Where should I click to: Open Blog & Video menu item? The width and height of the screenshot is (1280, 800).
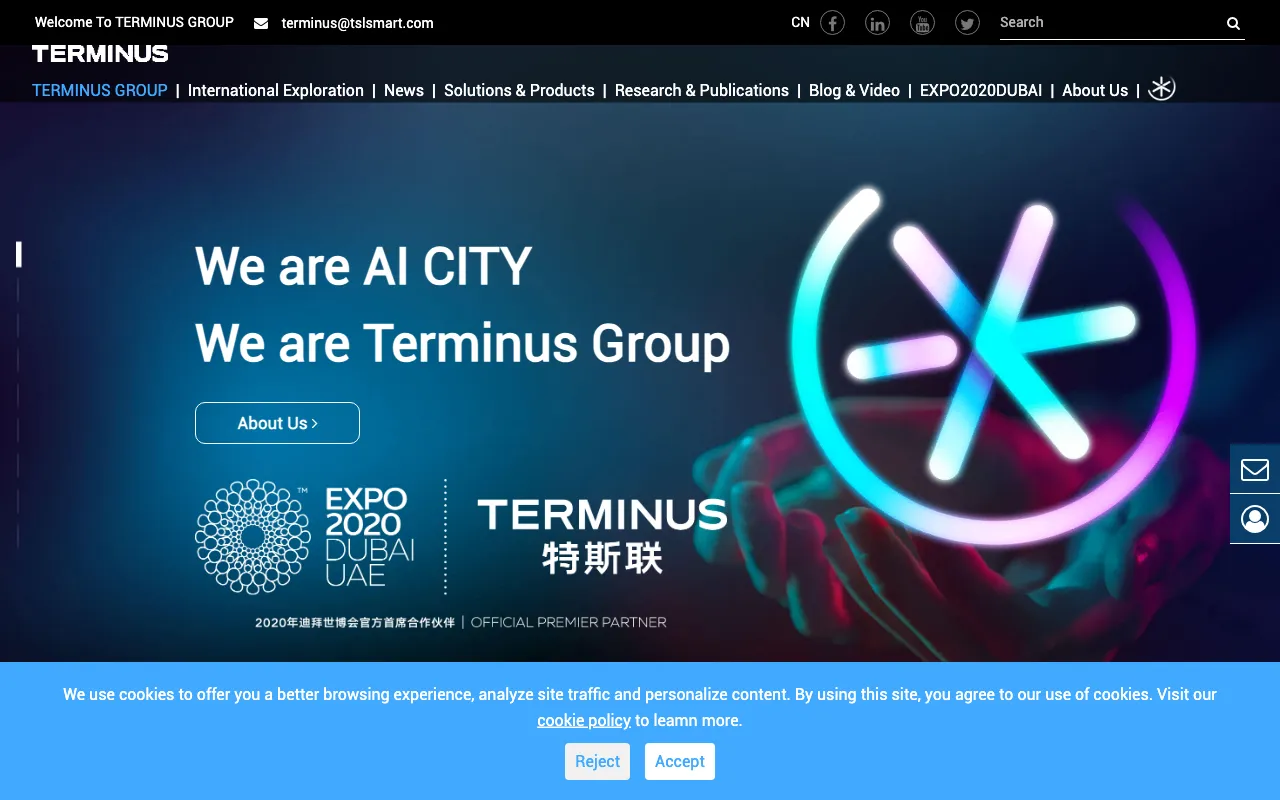pyautogui.click(x=854, y=90)
